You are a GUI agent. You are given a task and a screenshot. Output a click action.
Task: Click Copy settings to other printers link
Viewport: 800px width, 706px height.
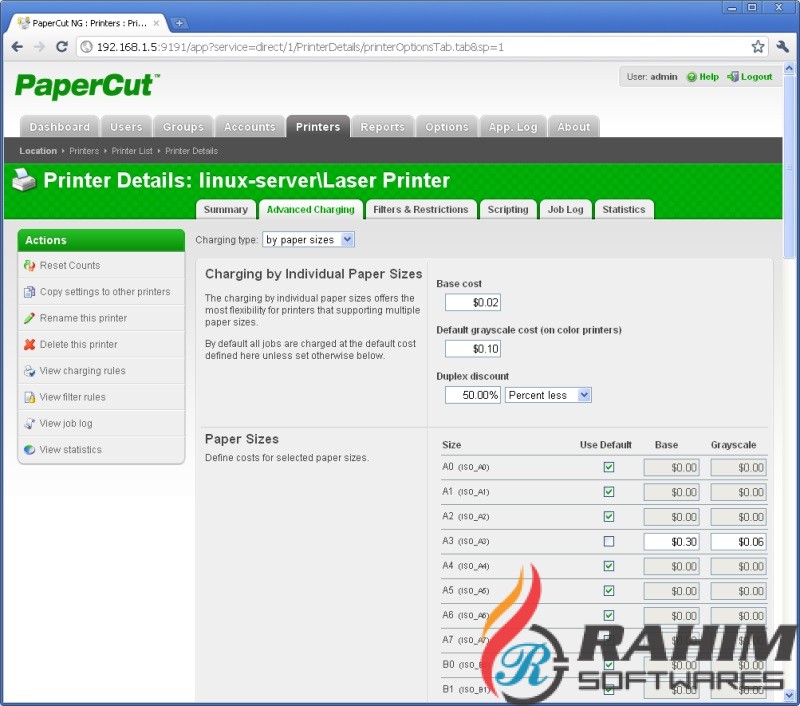105,292
